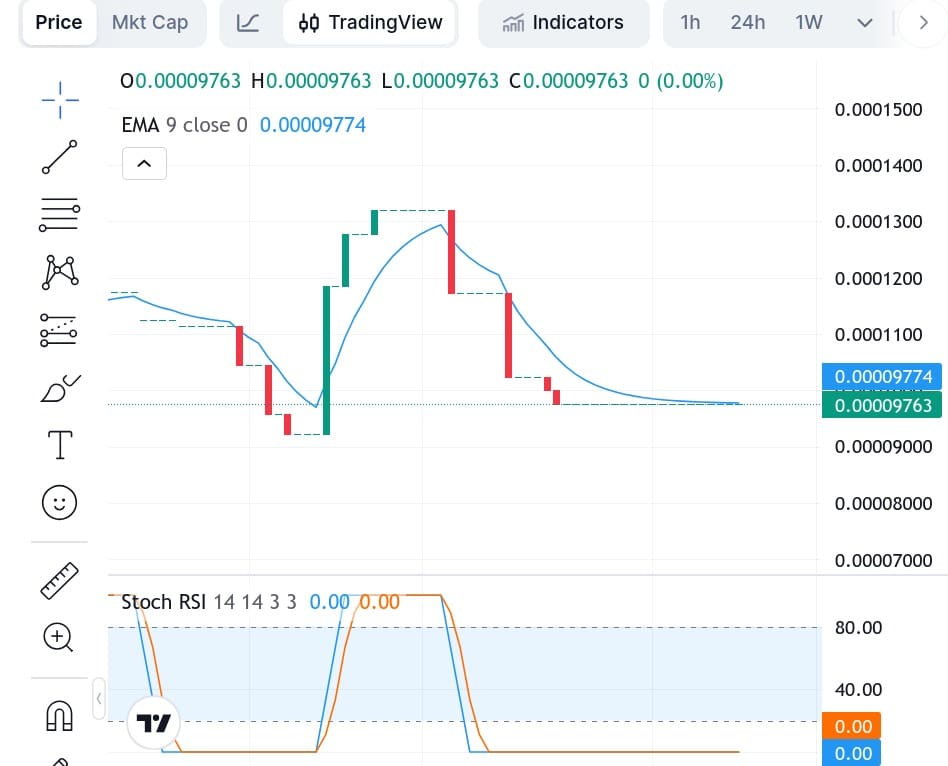Open the horizontal line tools
Viewport: 948px width, 766px height.
coord(59,215)
